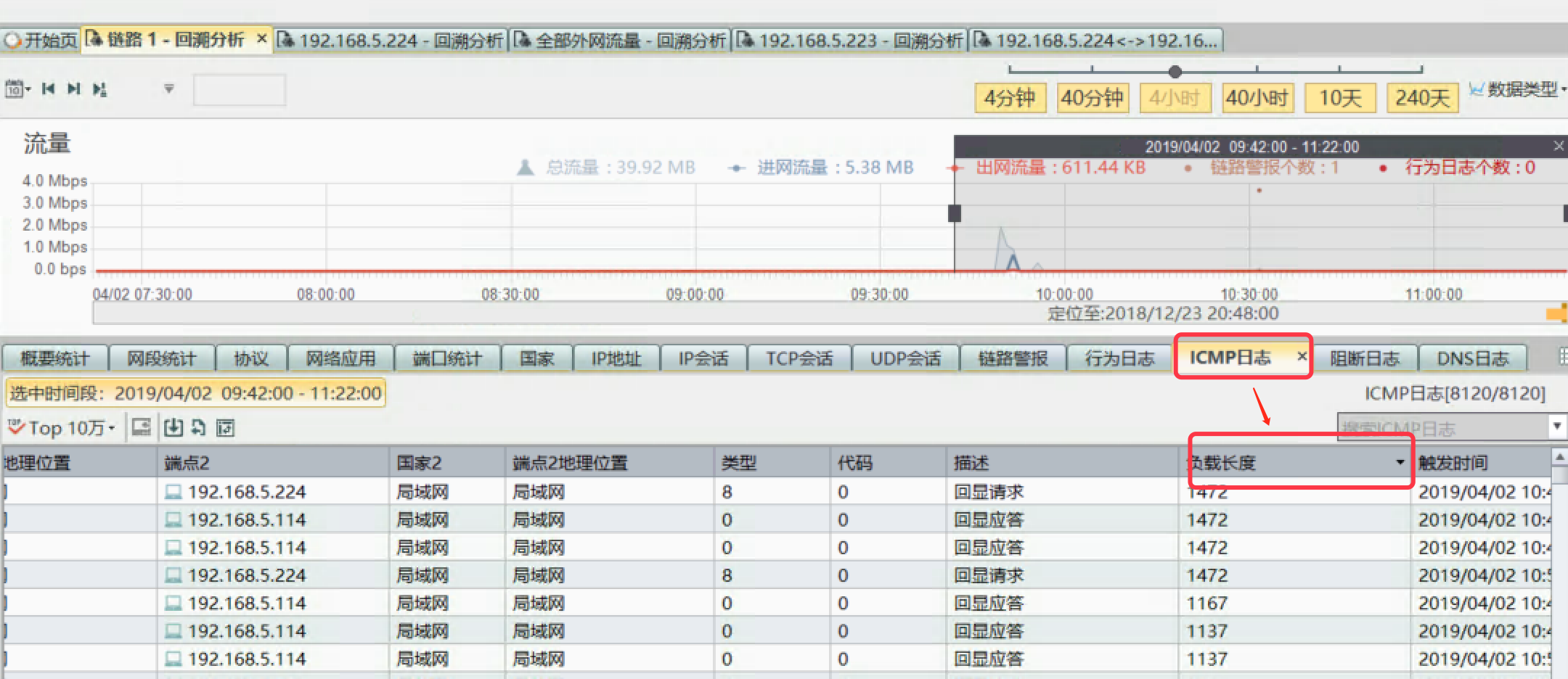1568x679 pixels.
Task: Open the calendar date picker icon
Action: [15, 89]
